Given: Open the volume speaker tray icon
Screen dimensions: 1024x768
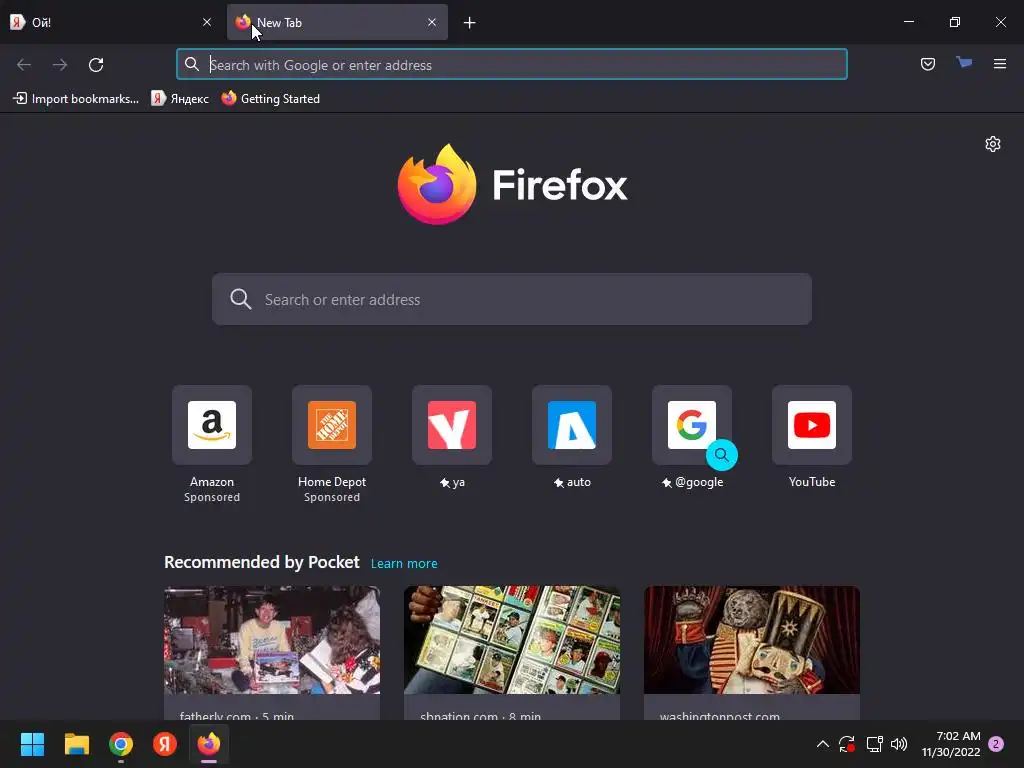Looking at the screenshot, I should pos(899,744).
